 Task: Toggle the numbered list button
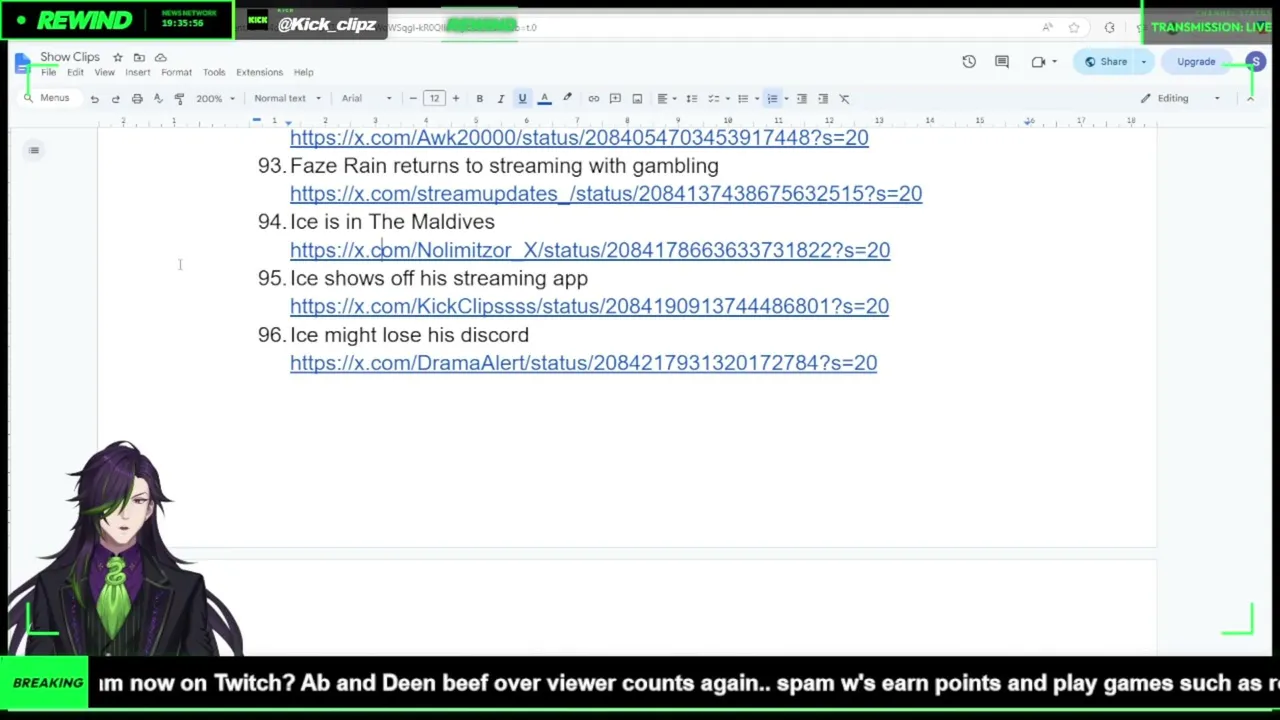(x=772, y=98)
